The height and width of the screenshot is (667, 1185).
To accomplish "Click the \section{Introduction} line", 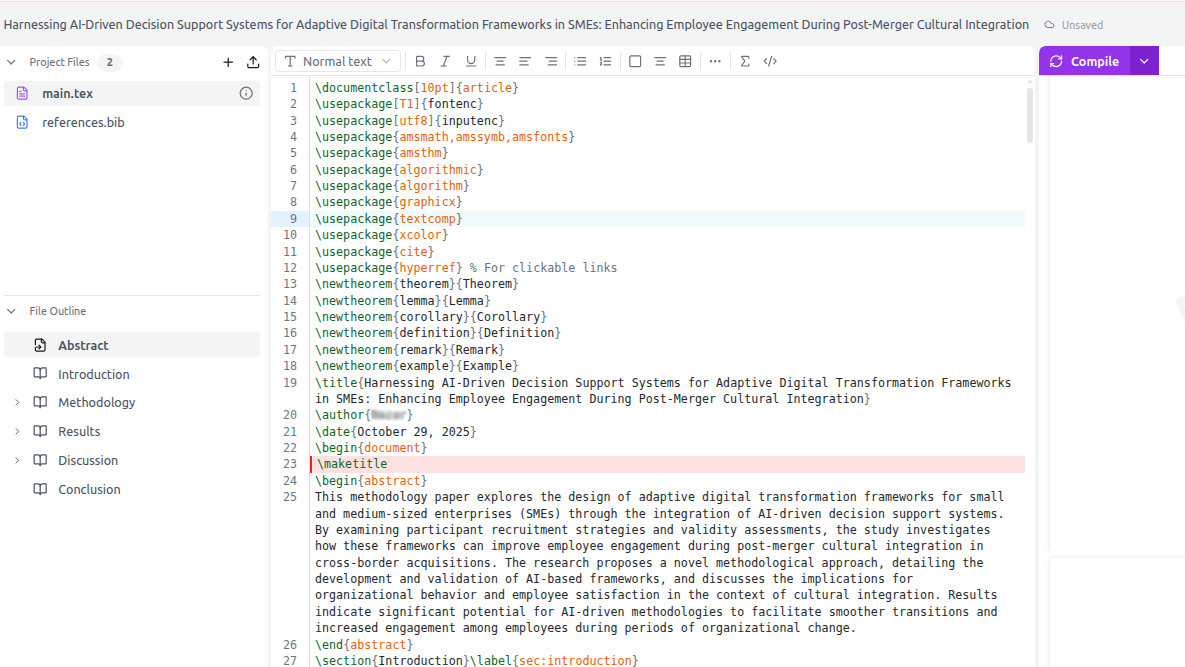I will 476,660.
